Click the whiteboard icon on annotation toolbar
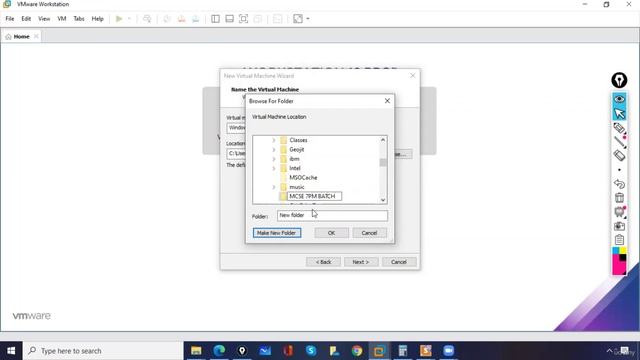The image size is (640, 360). point(619,212)
